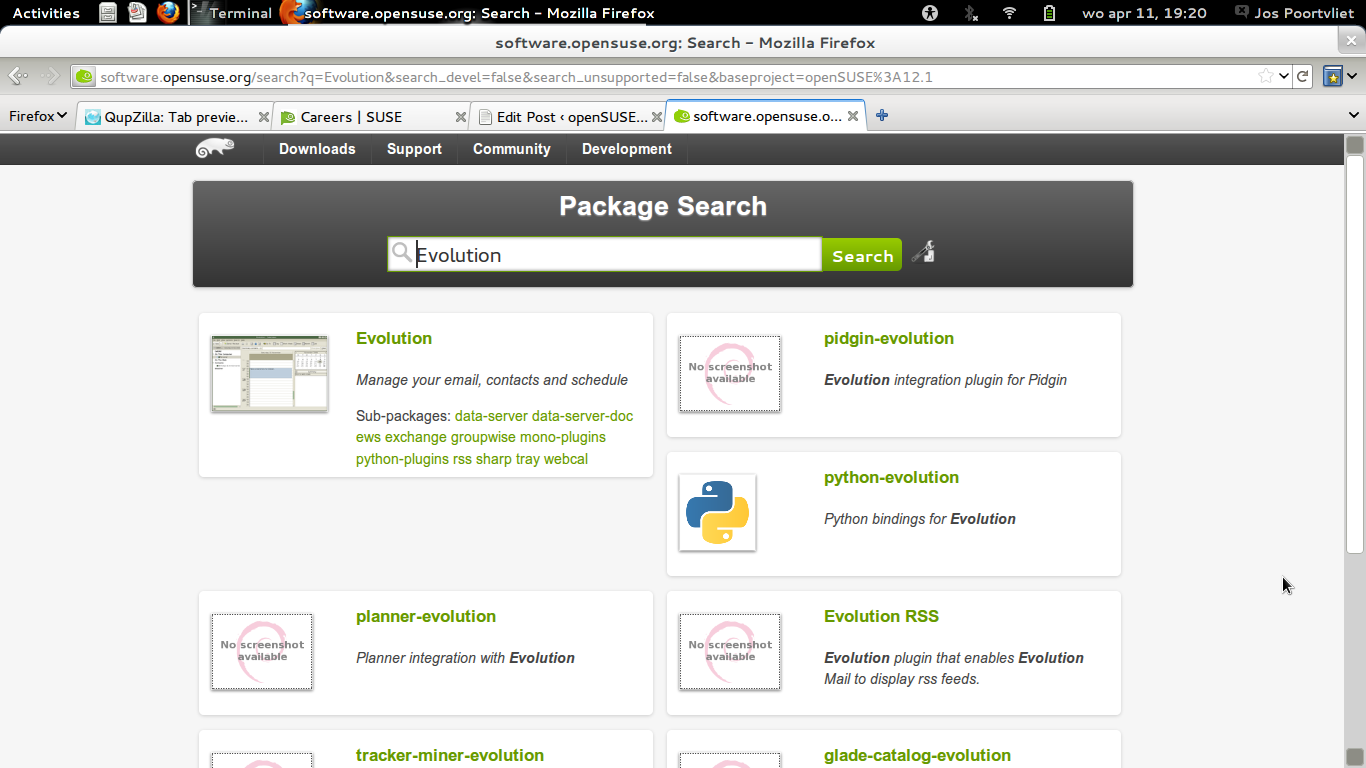Open the bookmarks button dropdown arrow
The height and width of the screenshot is (768, 1366).
(1353, 76)
